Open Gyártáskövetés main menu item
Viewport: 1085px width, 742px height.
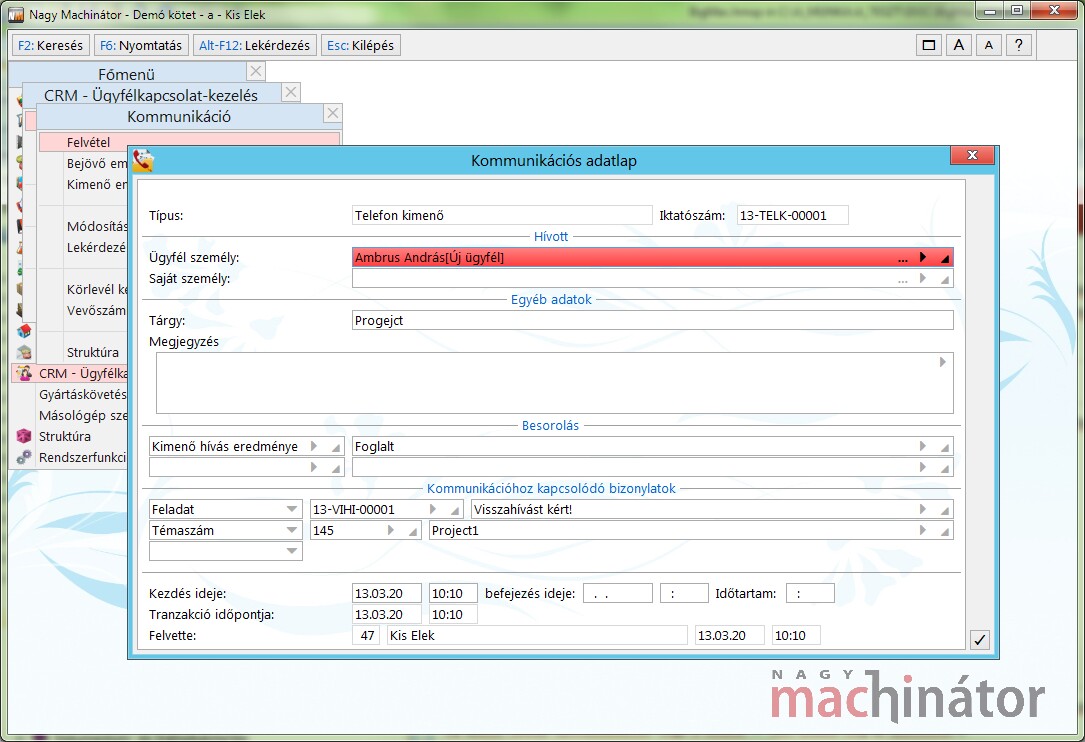[83, 395]
